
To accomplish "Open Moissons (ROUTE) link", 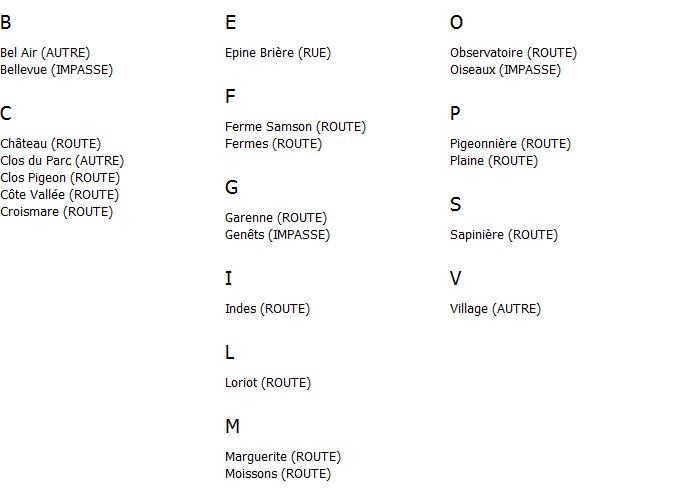I will (x=278, y=474).
